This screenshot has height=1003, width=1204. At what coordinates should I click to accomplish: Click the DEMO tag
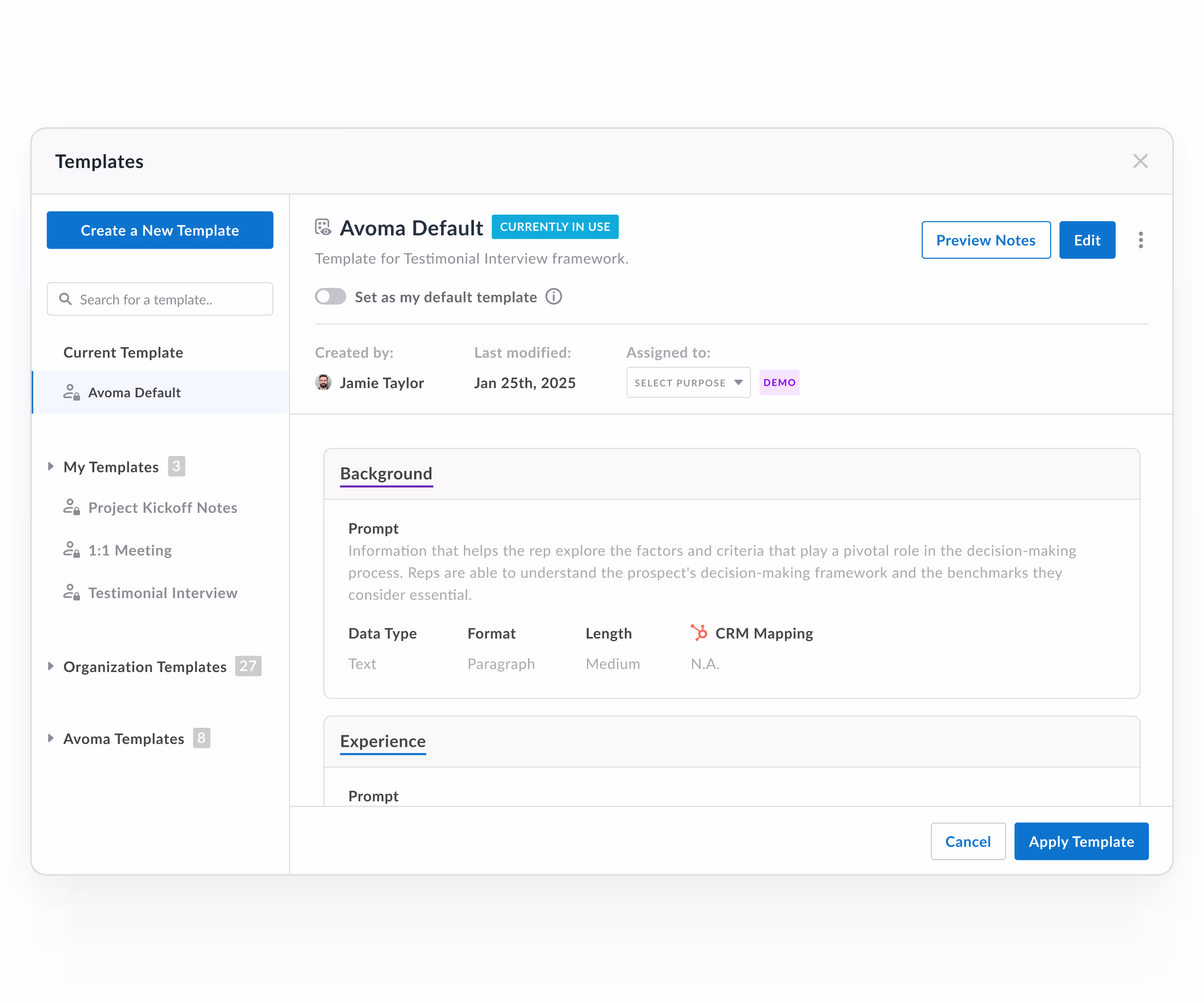779,382
